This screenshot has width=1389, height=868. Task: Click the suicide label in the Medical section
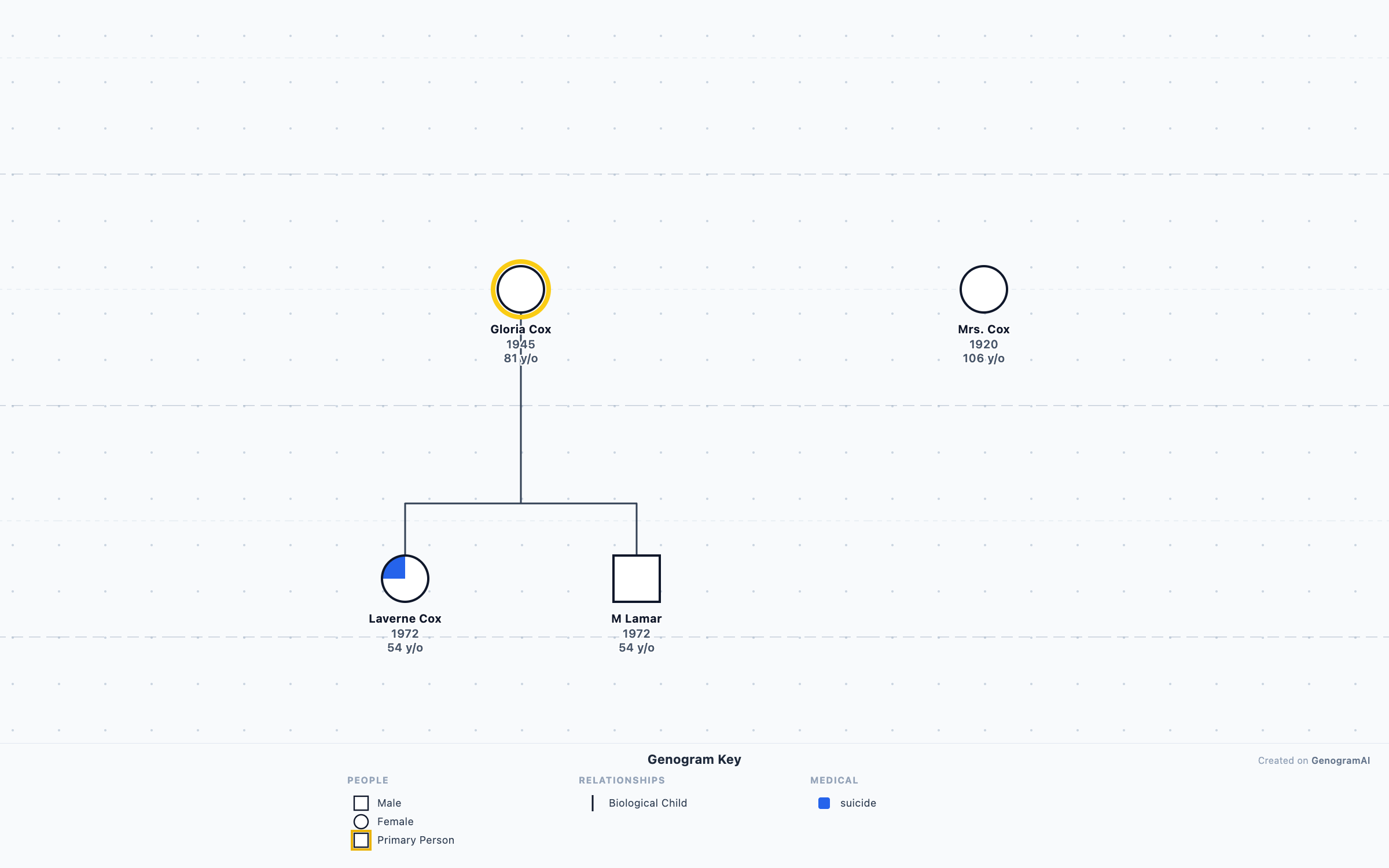[x=858, y=803]
